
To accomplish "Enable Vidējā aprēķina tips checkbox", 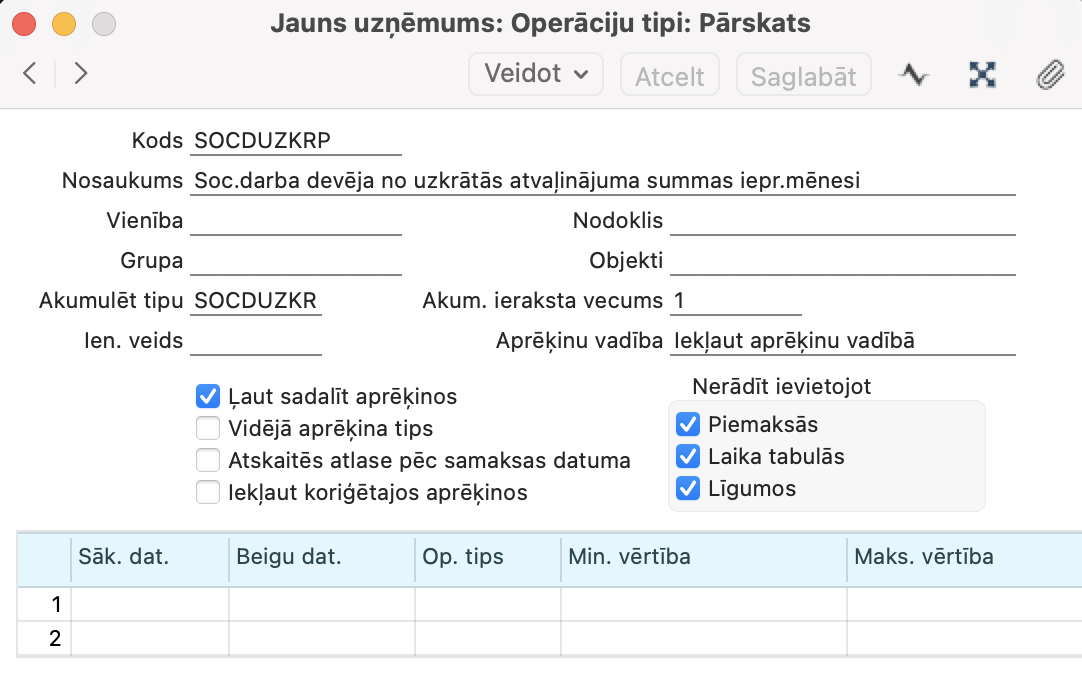I will coord(208,429).
